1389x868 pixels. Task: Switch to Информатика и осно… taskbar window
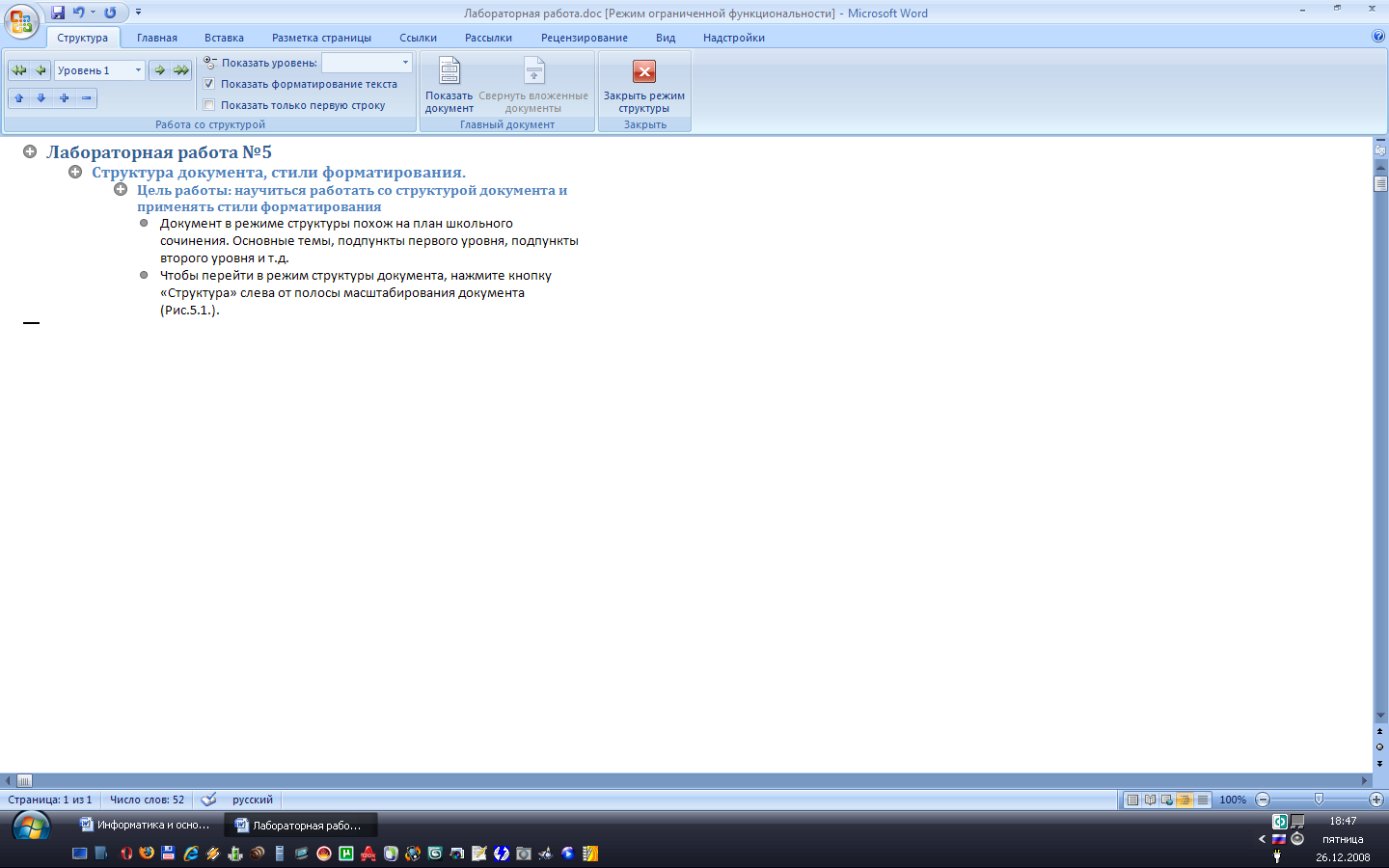pos(147,825)
